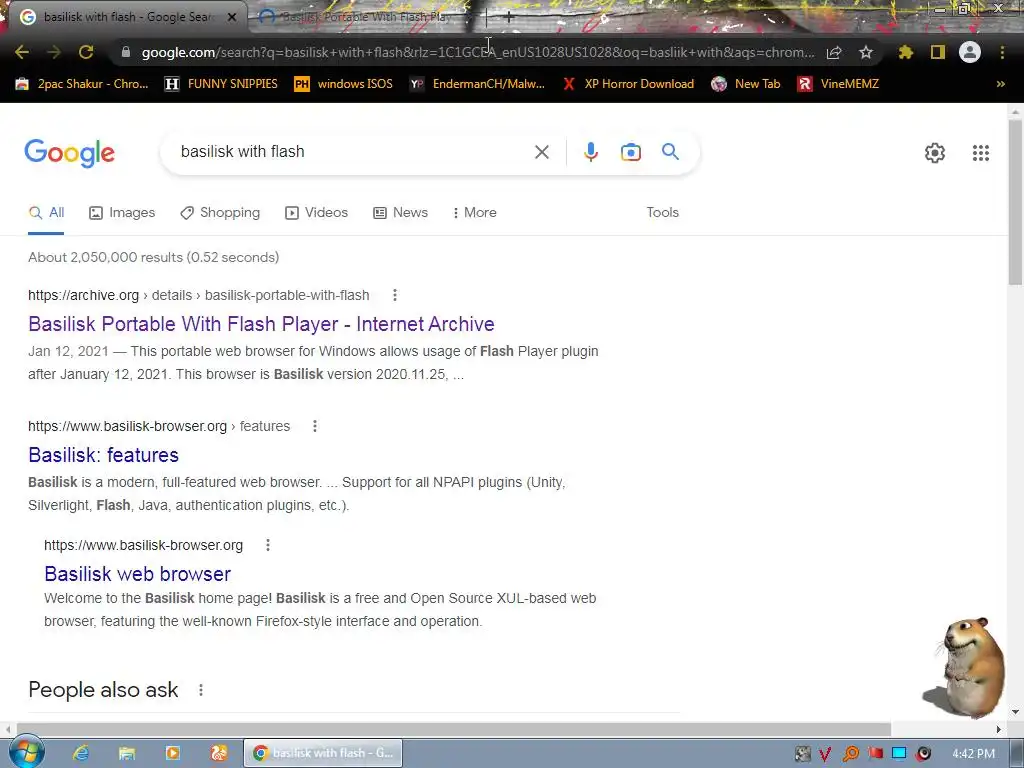This screenshot has height=768, width=1024.
Task: Click the taskbar clock showing 4:42 PM
Action: 973,754
